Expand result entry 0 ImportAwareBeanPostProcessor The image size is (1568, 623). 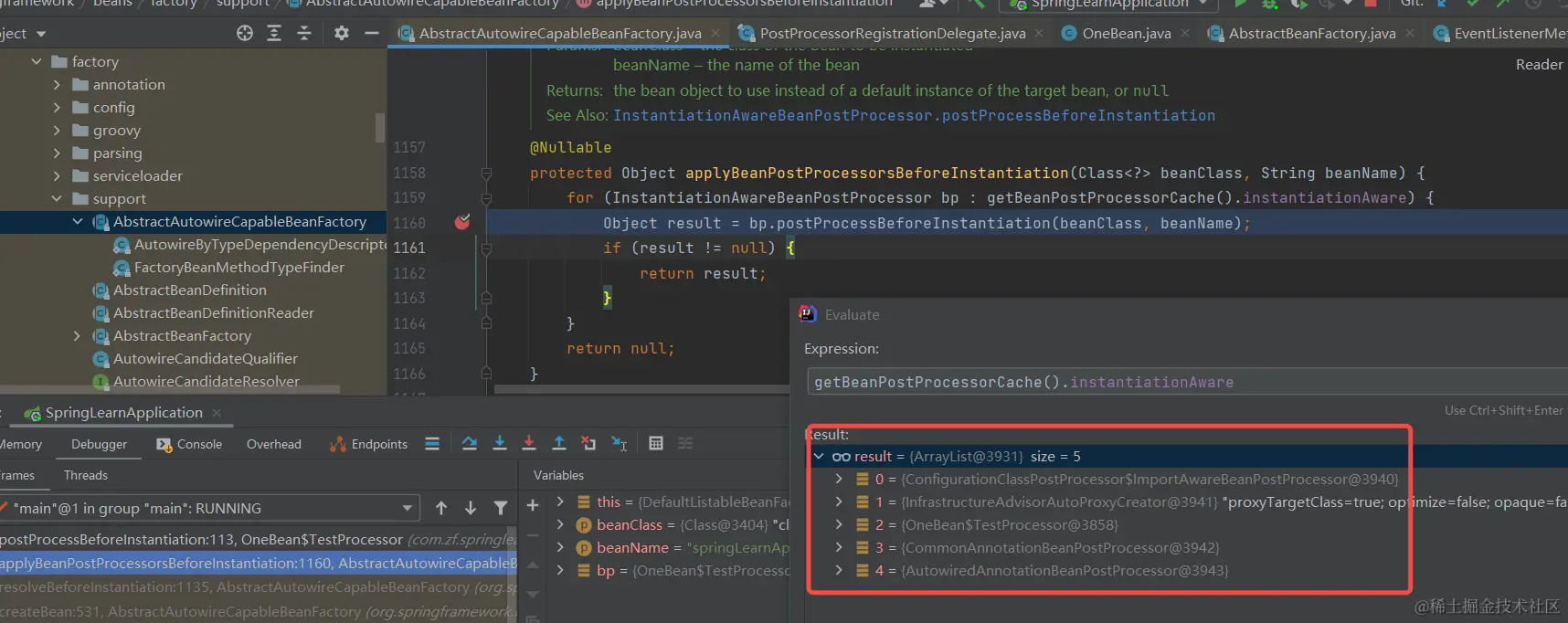[839, 479]
